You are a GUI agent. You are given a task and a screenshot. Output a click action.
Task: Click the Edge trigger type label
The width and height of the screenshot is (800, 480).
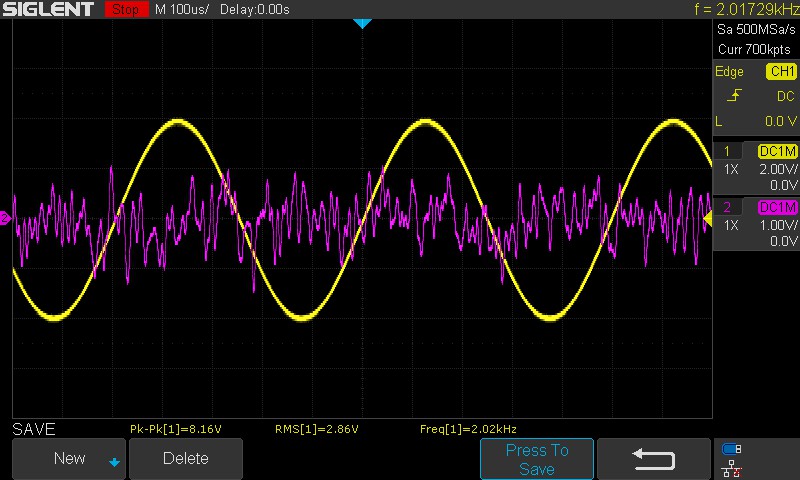[729, 72]
